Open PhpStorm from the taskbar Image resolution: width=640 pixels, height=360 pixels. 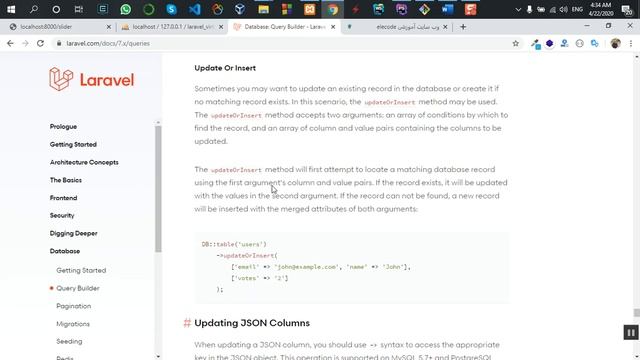click(401, 9)
